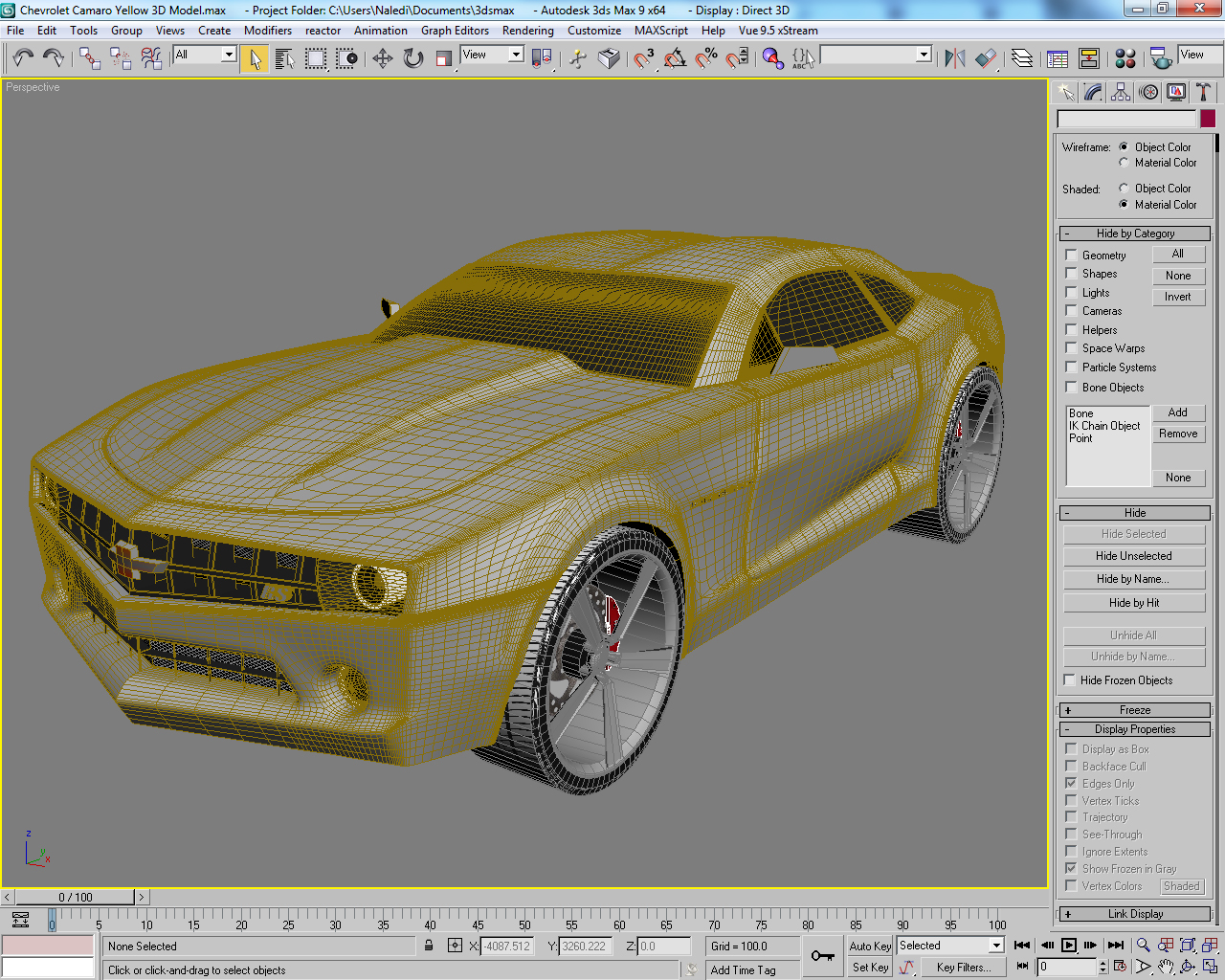1225x980 pixels.
Task: Click the Selection Lock padlock icon
Action: coord(429,946)
